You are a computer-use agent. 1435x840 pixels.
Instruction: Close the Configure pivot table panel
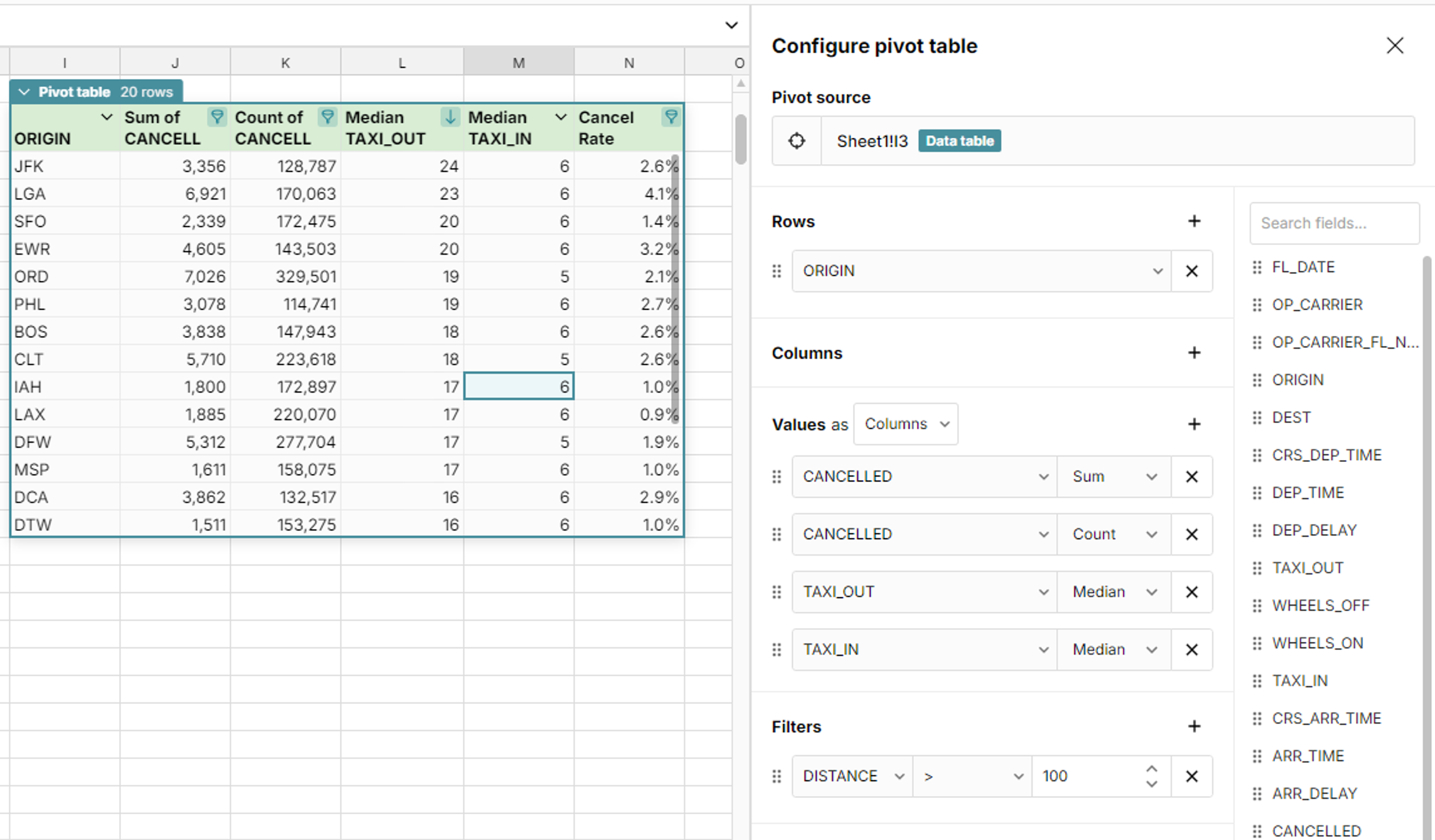click(x=1395, y=46)
